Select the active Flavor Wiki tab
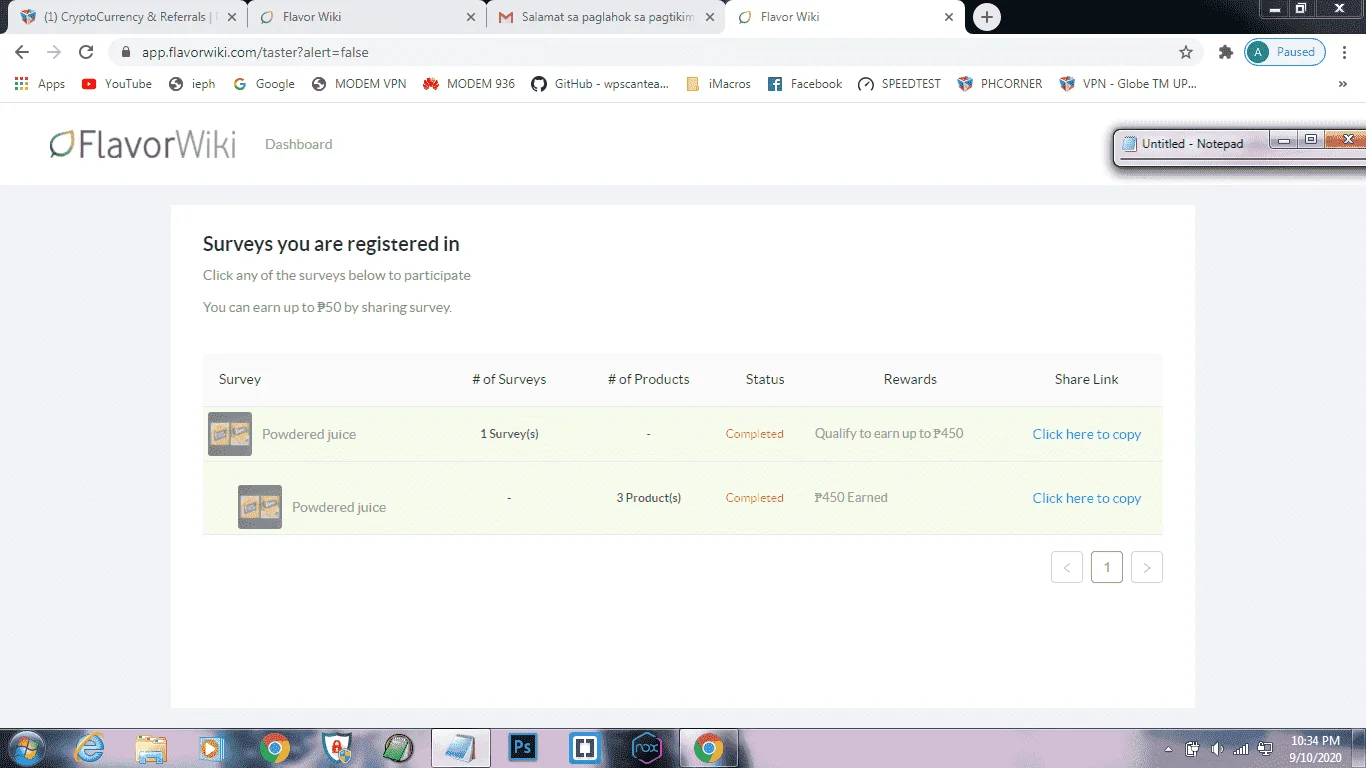Viewport: 1366px width, 768px height. click(845, 17)
